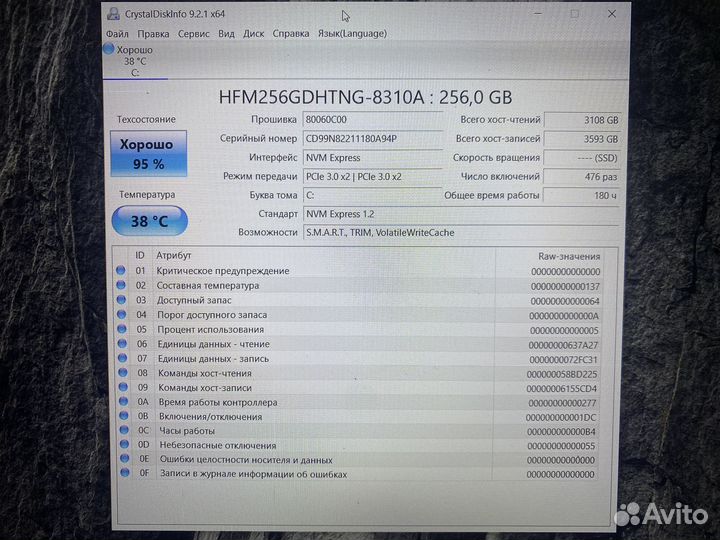Select the Единицы данных - запись row text
The width and height of the screenshot is (720, 540).
pos(214,359)
